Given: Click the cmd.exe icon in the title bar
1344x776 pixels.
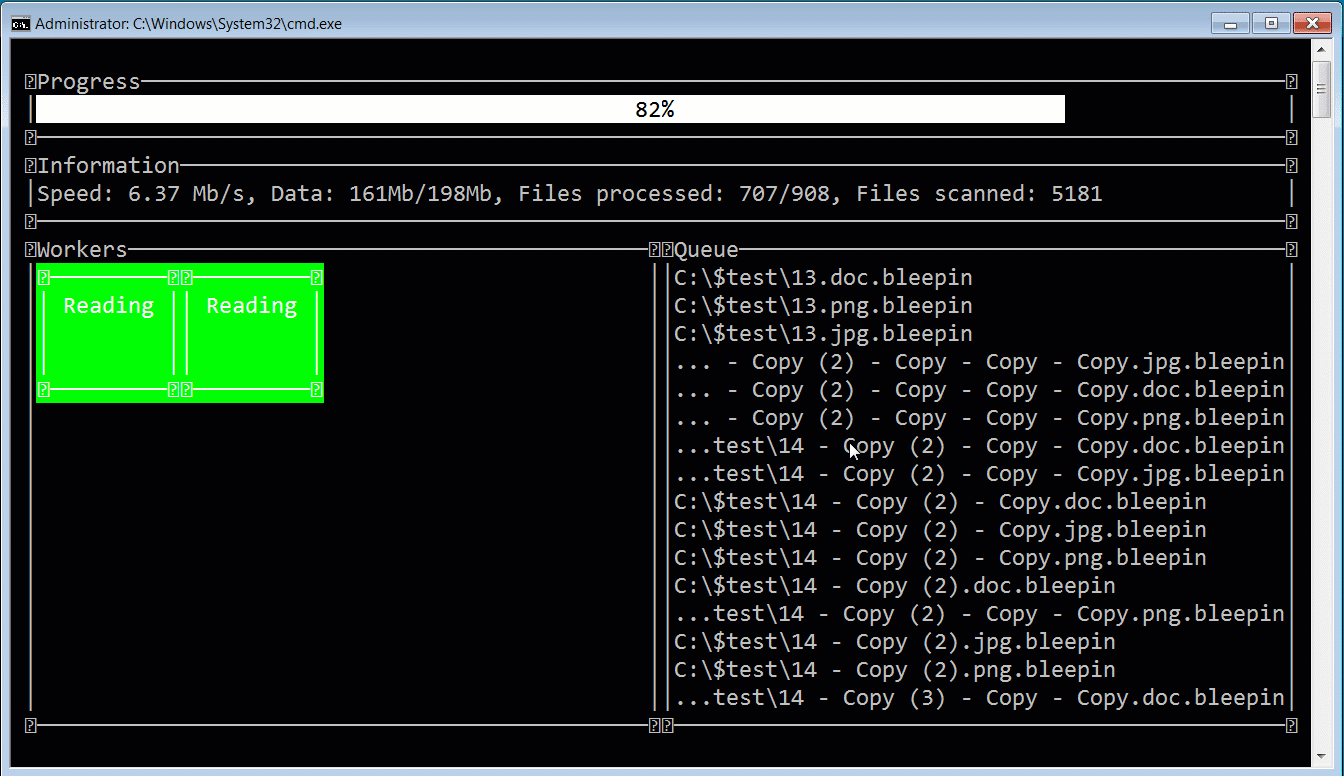Looking at the screenshot, I should (x=21, y=22).
